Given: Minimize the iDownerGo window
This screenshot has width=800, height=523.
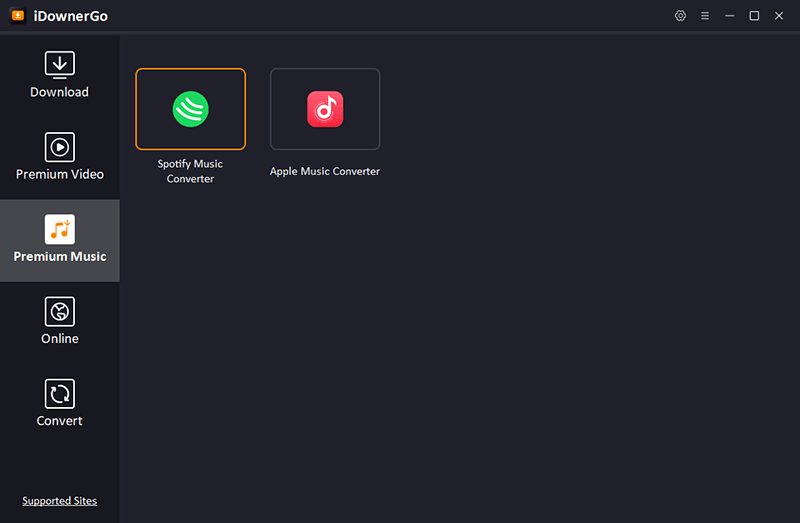Looking at the screenshot, I should (730, 16).
